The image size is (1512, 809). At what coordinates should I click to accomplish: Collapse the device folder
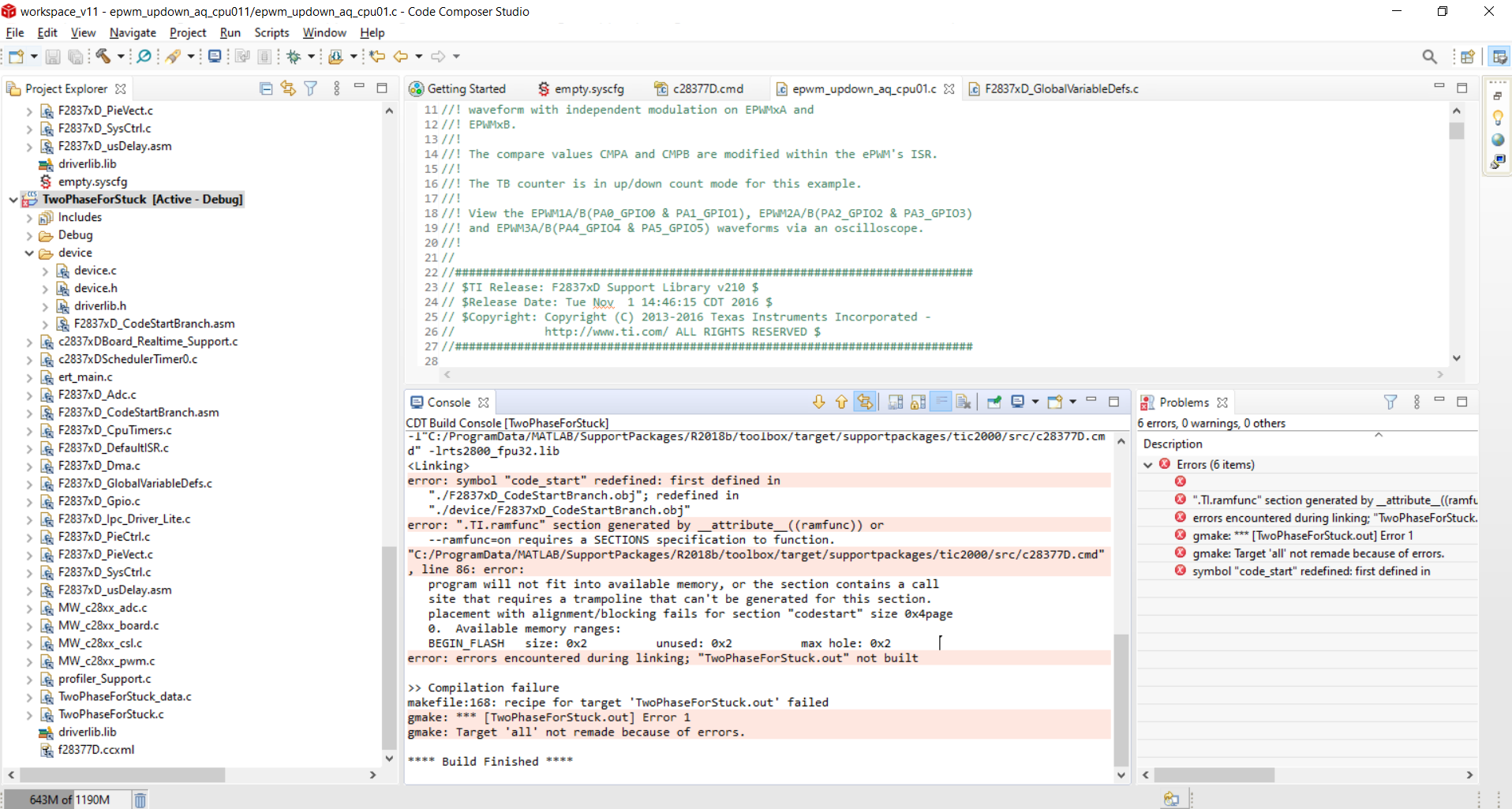coord(28,253)
